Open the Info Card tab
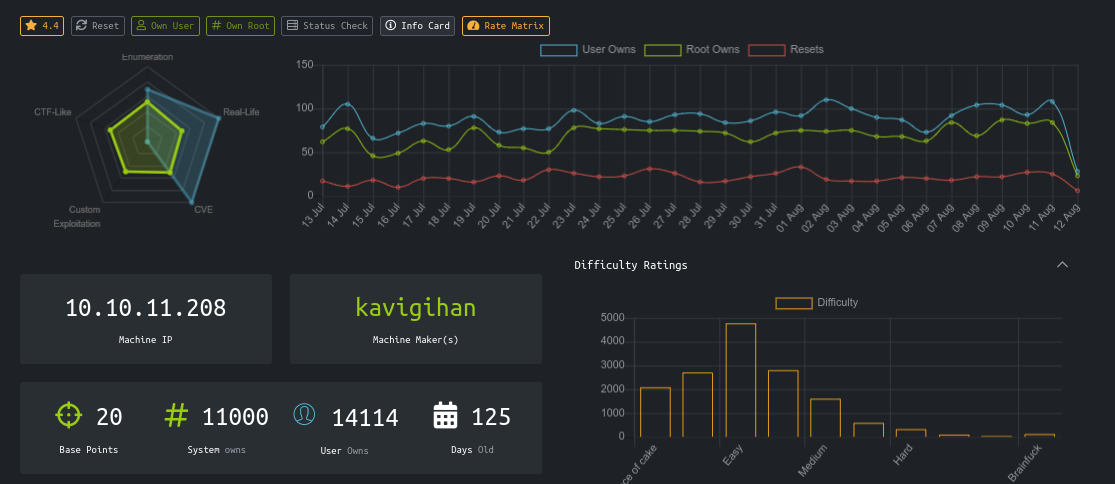This screenshot has width=1115, height=484. click(417, 25)
